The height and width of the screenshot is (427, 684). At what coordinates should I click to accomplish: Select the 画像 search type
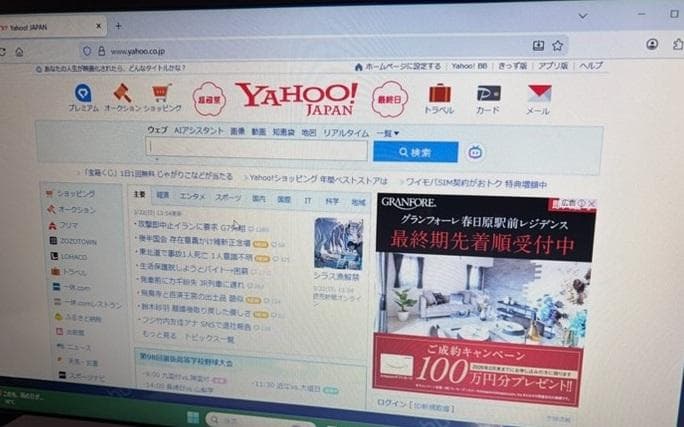pos(238,131)
